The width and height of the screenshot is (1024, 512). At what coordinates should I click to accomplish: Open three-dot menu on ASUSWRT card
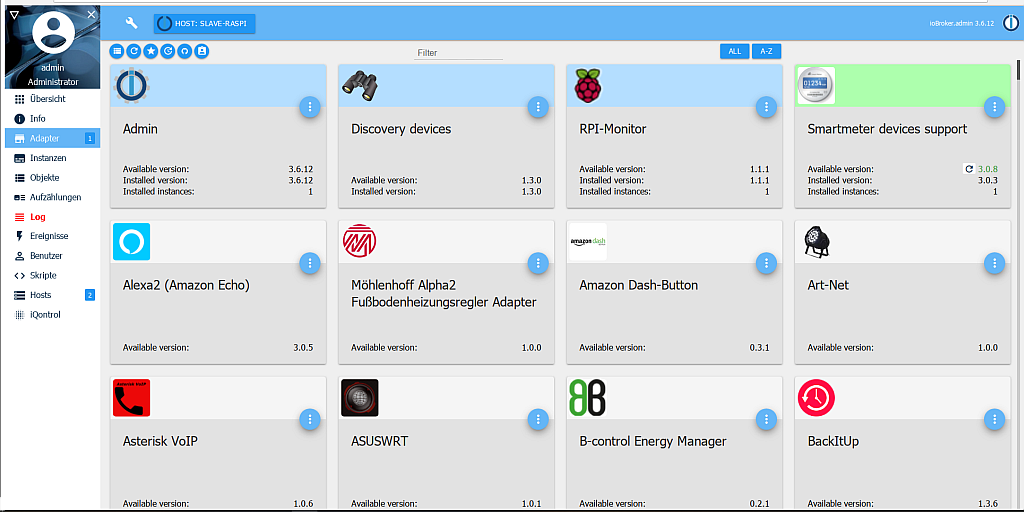click(x=537, y=419)
